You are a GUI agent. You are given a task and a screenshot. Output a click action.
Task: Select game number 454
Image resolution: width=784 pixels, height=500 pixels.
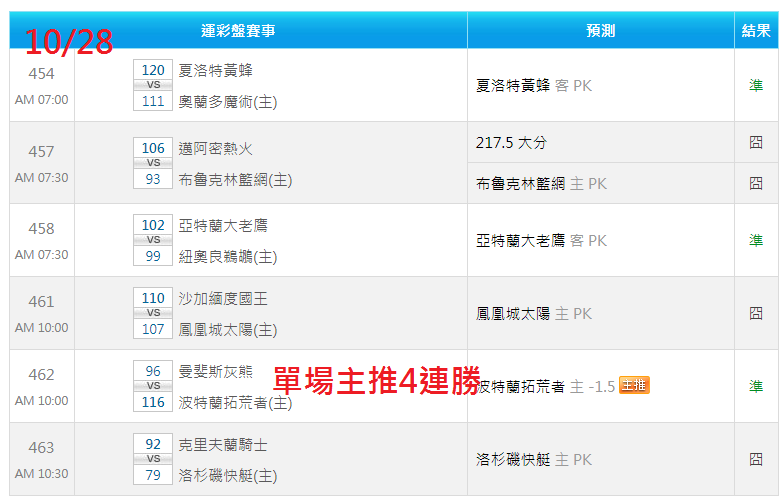tap(41, 74)
